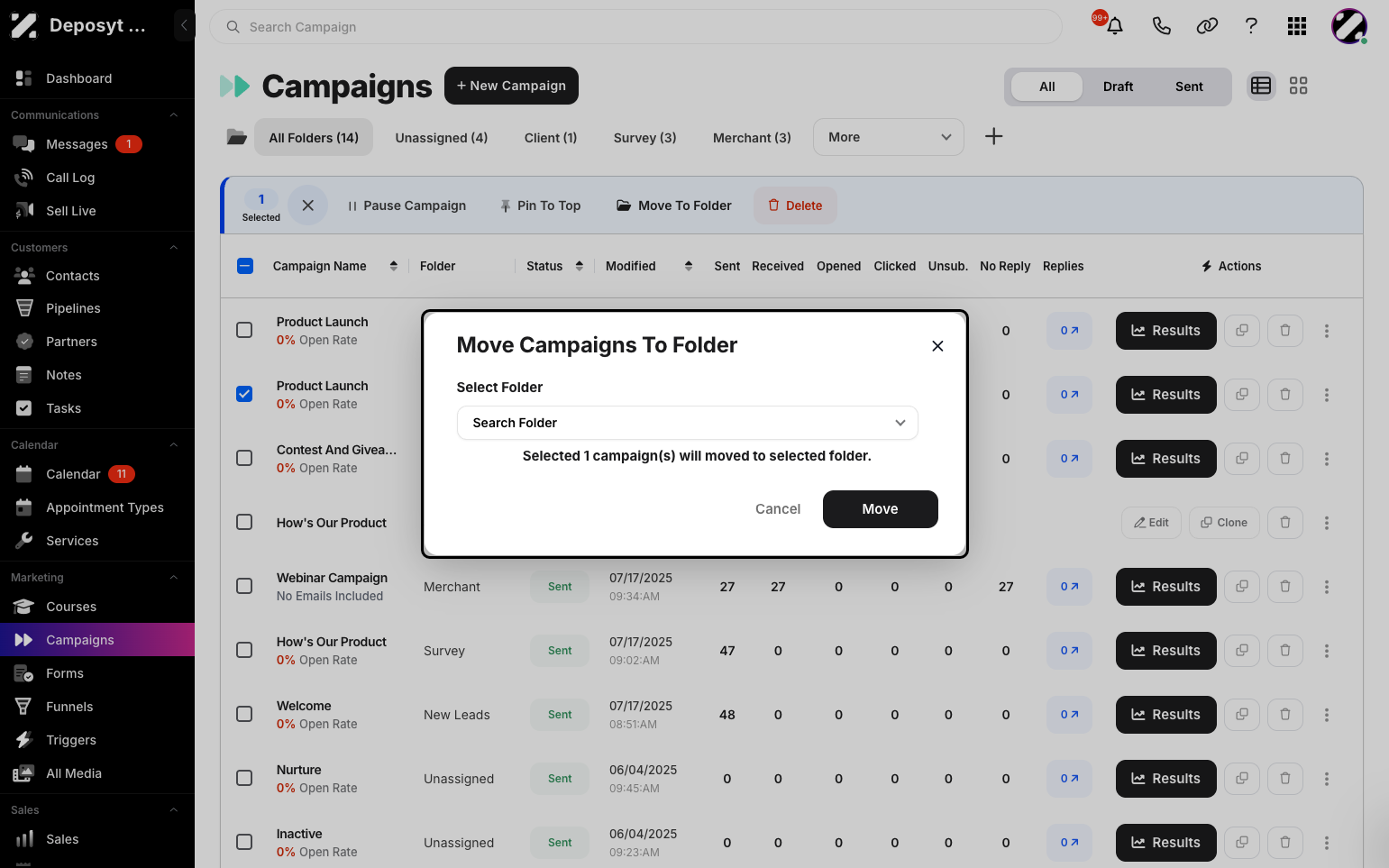Image resolution: width=1389 pixels, height=868 pixels.
Task: Click the phone call icon in header
Action: coord(1161,26)
